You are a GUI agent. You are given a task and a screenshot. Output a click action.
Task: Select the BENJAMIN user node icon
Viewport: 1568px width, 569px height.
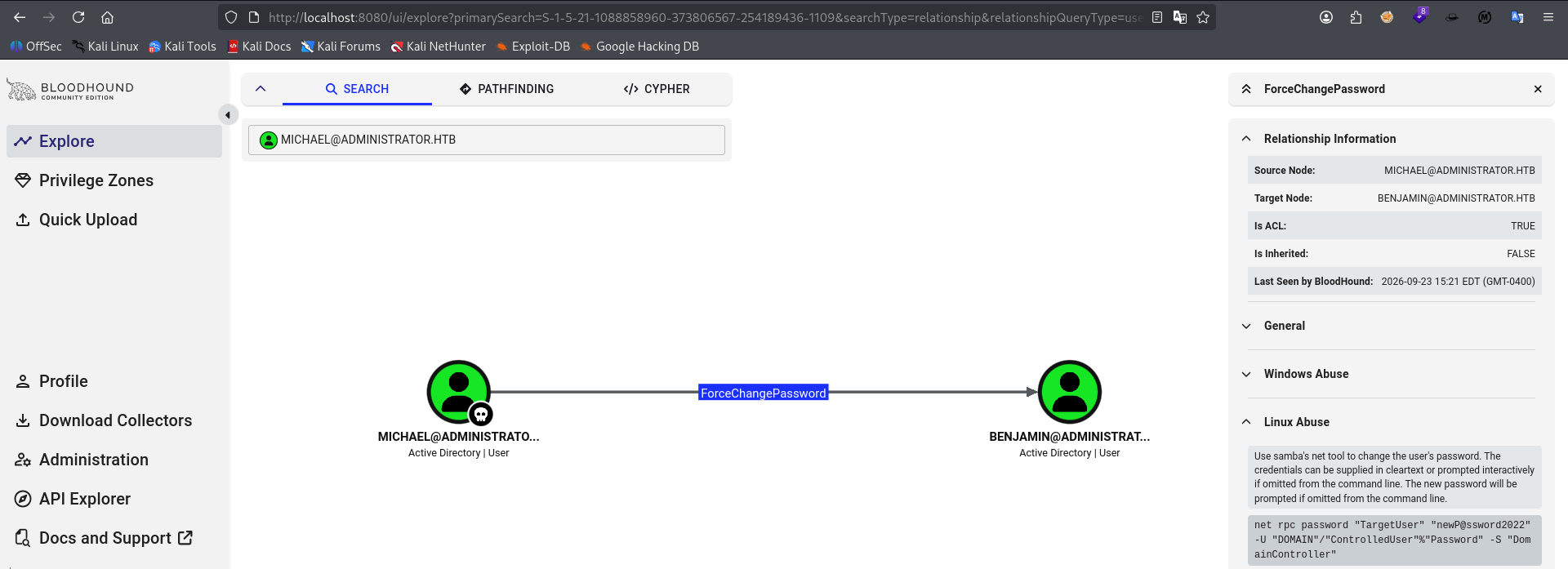pos(1070,392)
